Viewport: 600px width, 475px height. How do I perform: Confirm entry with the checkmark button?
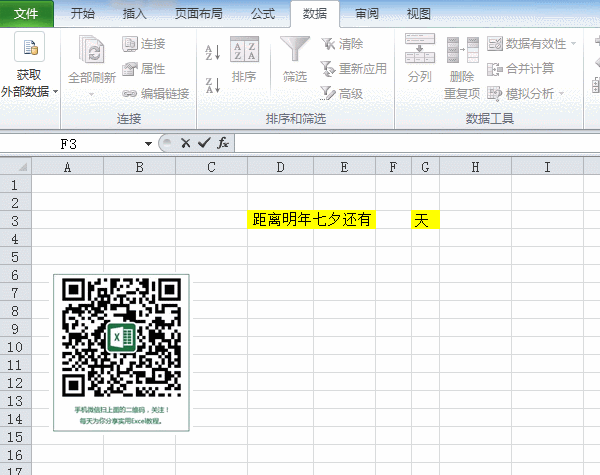tap(204, 144)
